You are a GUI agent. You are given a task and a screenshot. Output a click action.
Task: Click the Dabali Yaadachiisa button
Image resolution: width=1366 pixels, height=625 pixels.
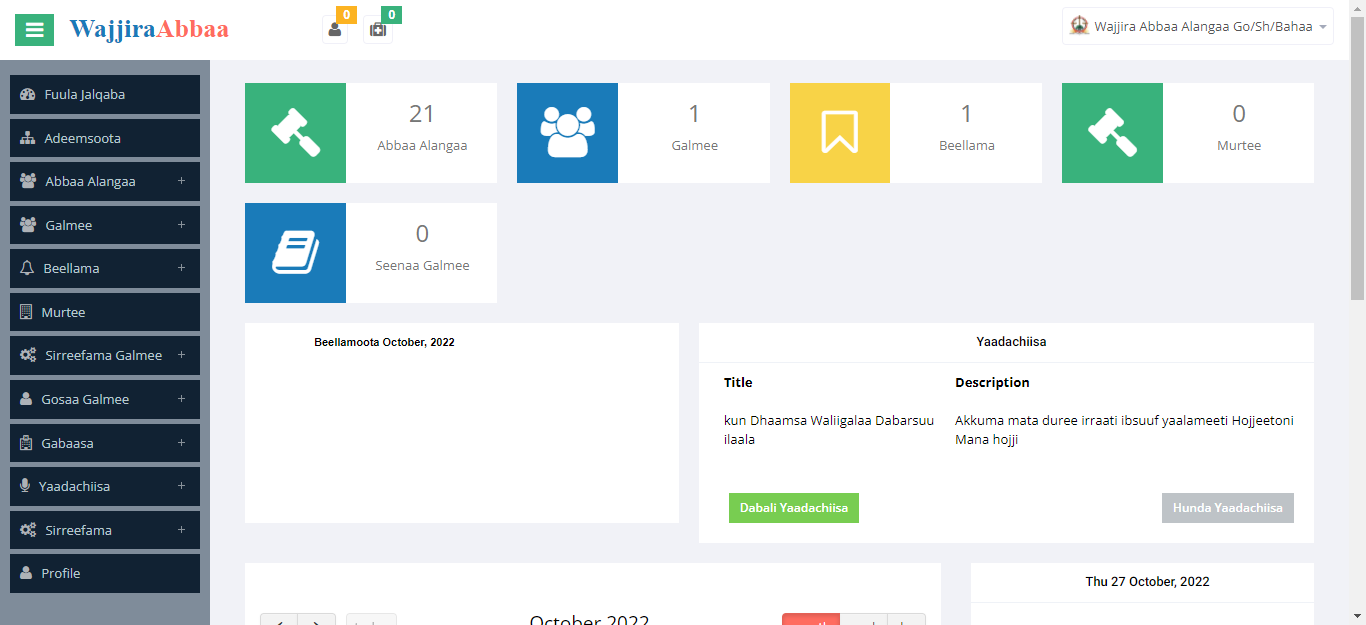(x=793, y=508)
